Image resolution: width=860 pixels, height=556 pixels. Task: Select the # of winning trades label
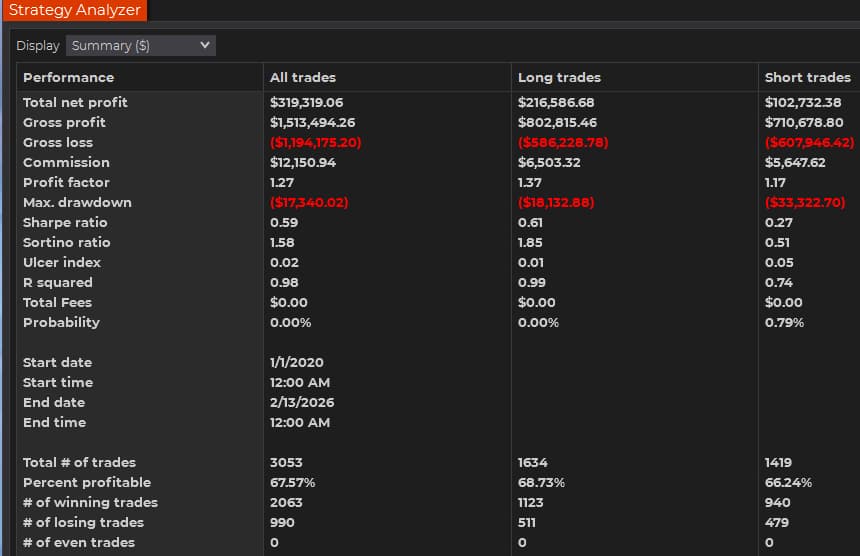[90, 502]
